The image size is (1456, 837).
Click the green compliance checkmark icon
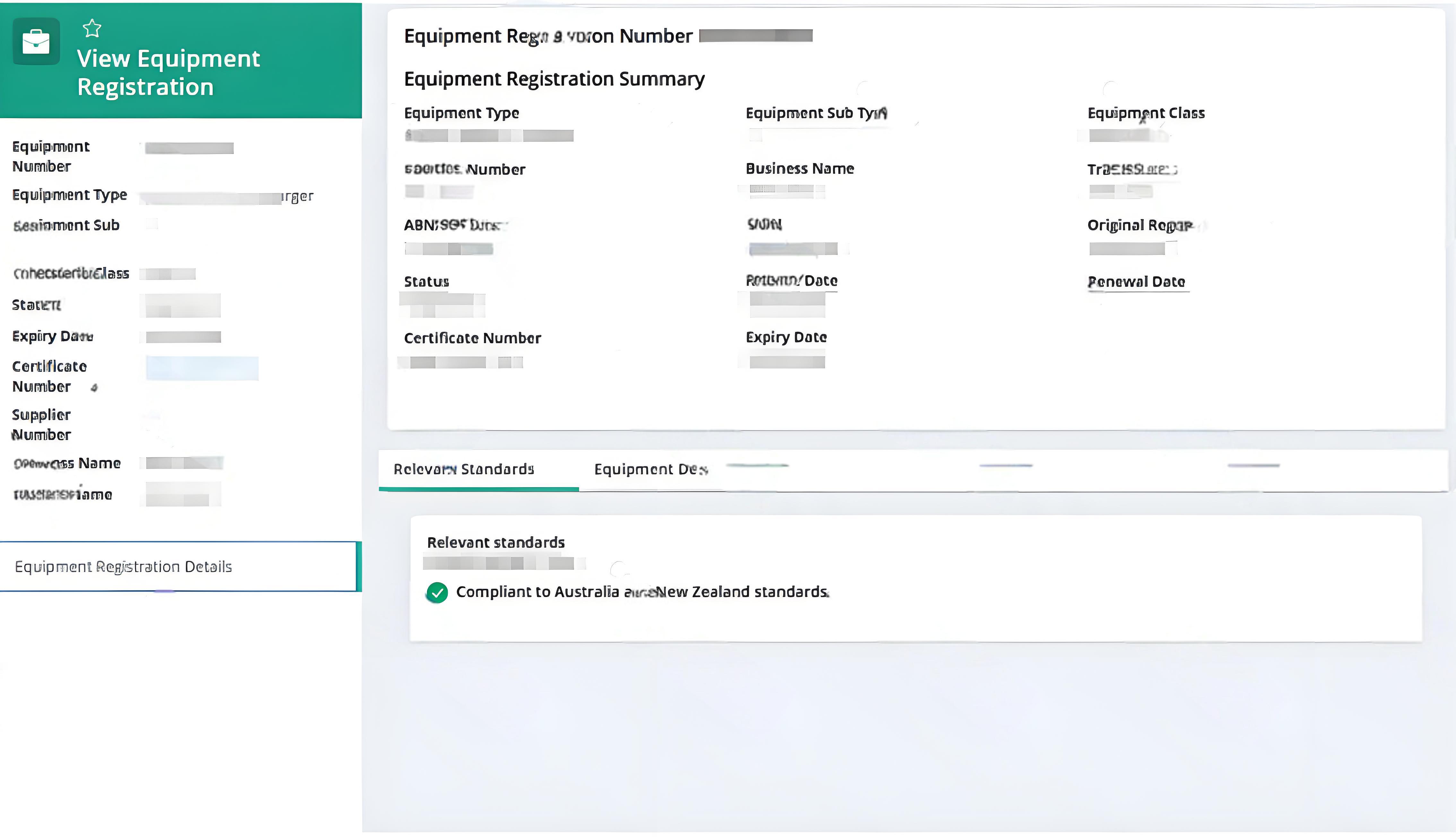tap(437, 593)
